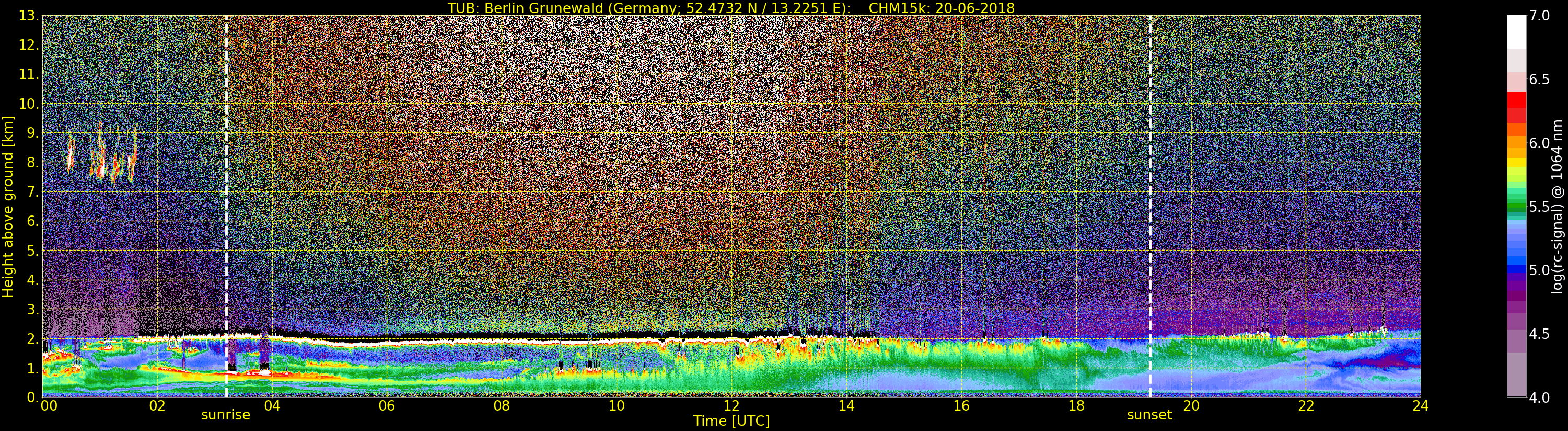This screenshot has height=431, width=1568.
Task: Click the 24 hour tick on time axis
Action: point(1420,406)
